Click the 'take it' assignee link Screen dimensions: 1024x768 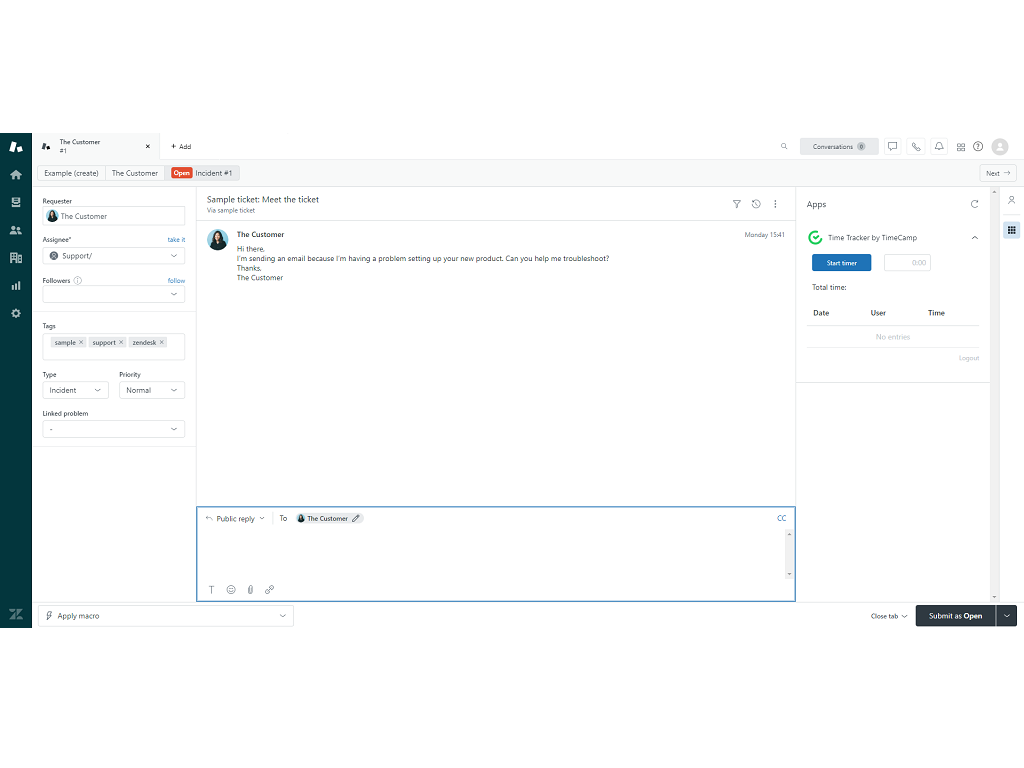point(176,240)
